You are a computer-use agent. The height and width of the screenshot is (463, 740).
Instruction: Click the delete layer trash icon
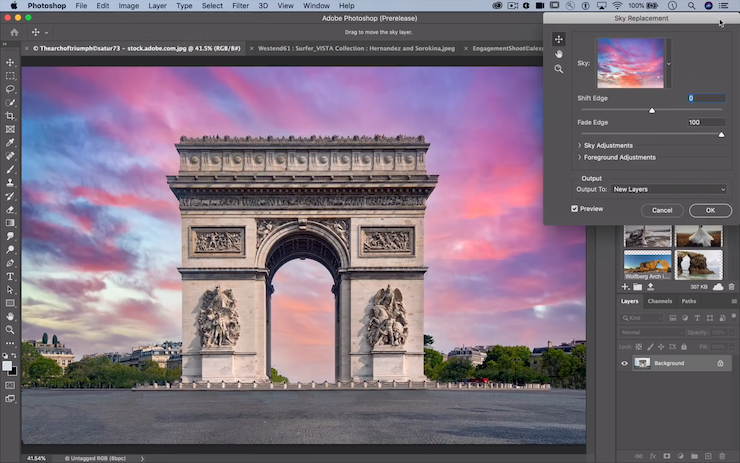(723, 456)
